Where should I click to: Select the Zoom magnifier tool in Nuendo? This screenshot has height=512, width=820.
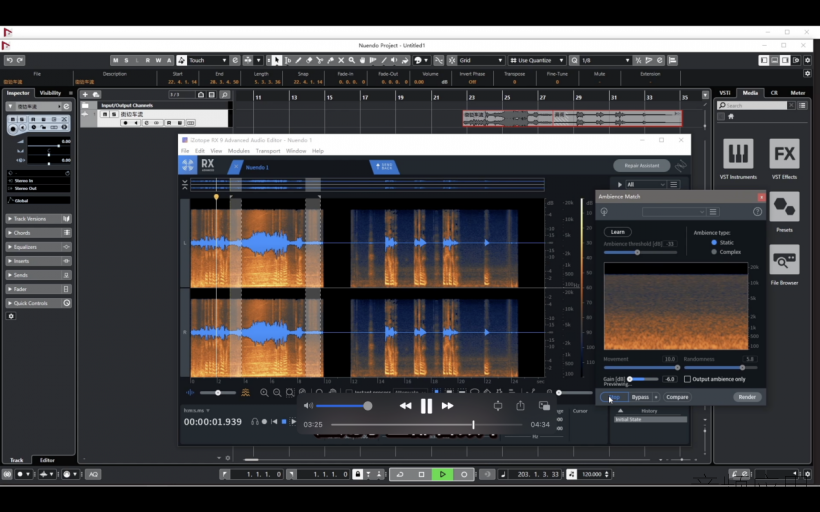click(x=352, y=60)
